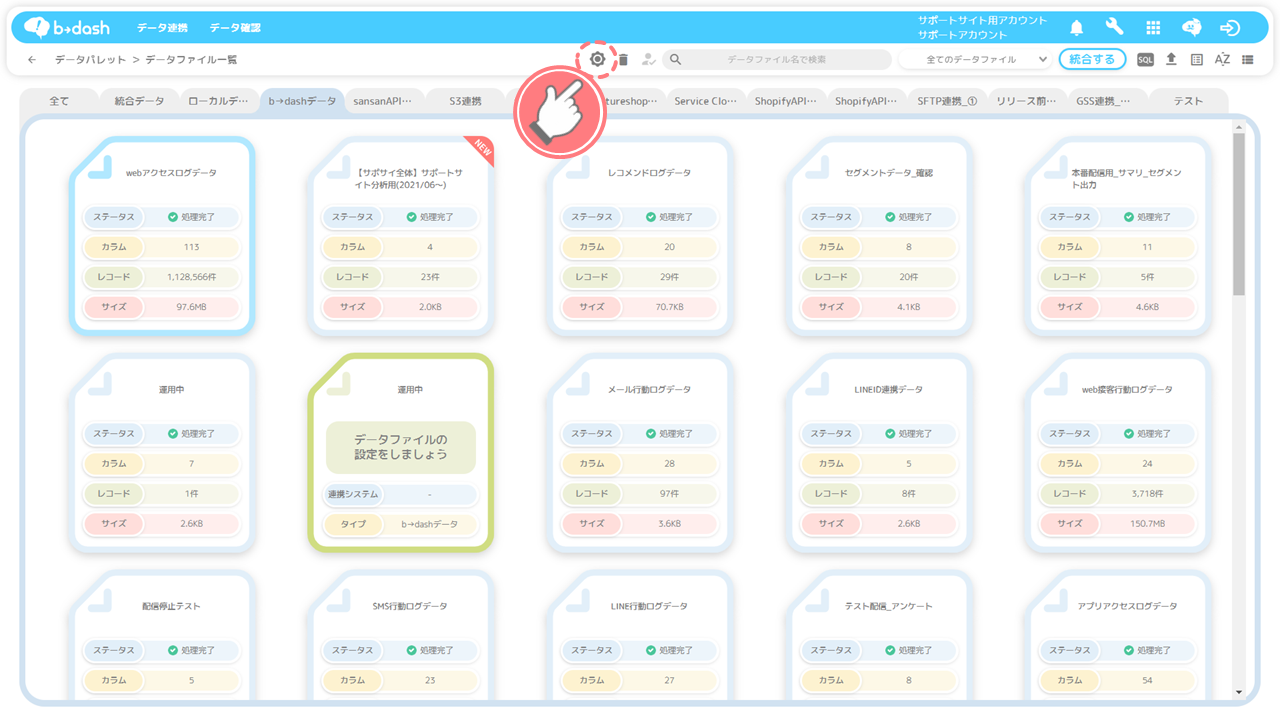Select the Service Clo… tab

[x=706, y=101]
